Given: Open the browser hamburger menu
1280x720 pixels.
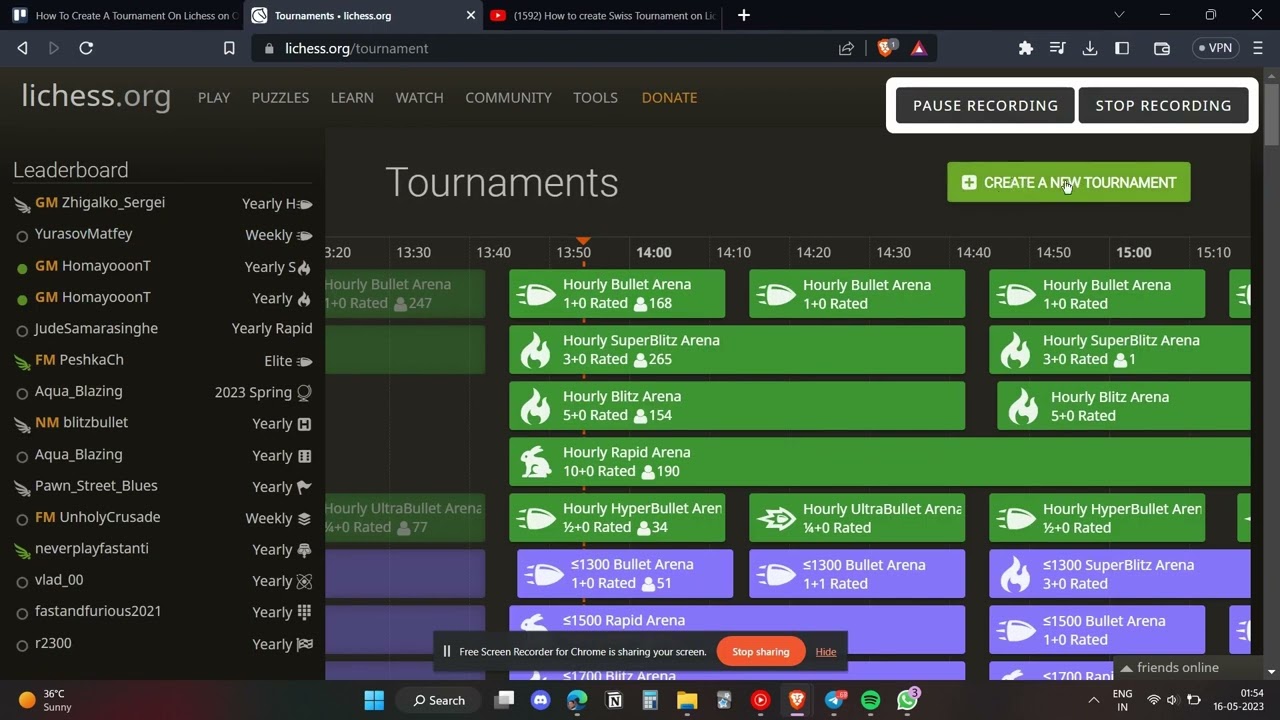Looking at the screenshot, I should pyautogui.click(x=1258, y=48).
